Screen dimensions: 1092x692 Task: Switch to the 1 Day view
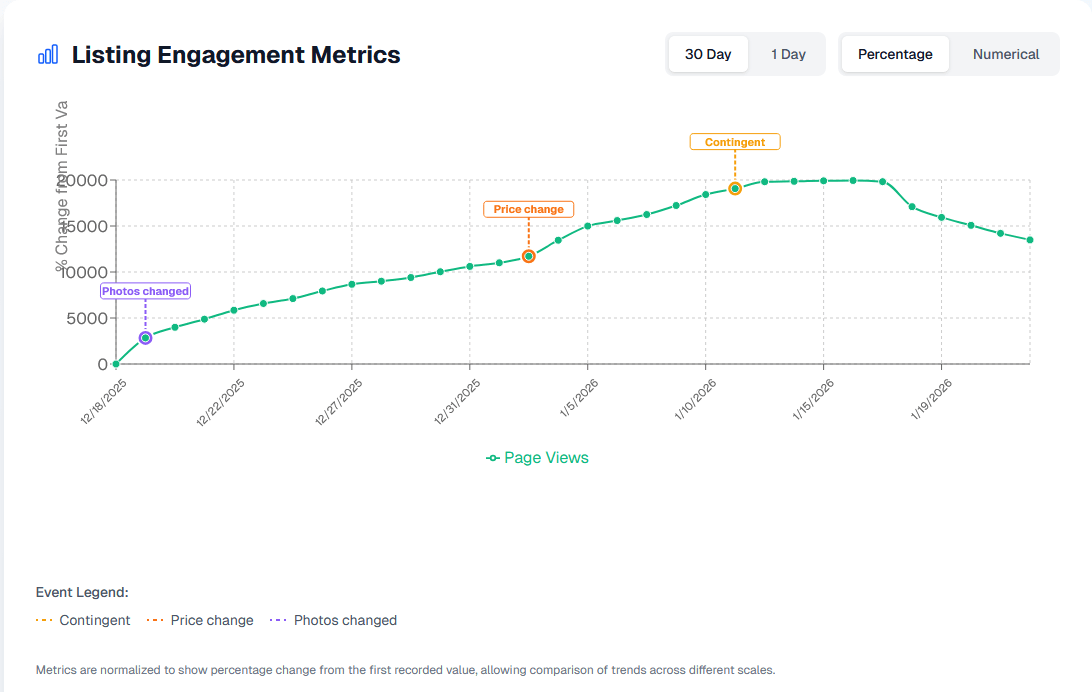click(789, 54)
